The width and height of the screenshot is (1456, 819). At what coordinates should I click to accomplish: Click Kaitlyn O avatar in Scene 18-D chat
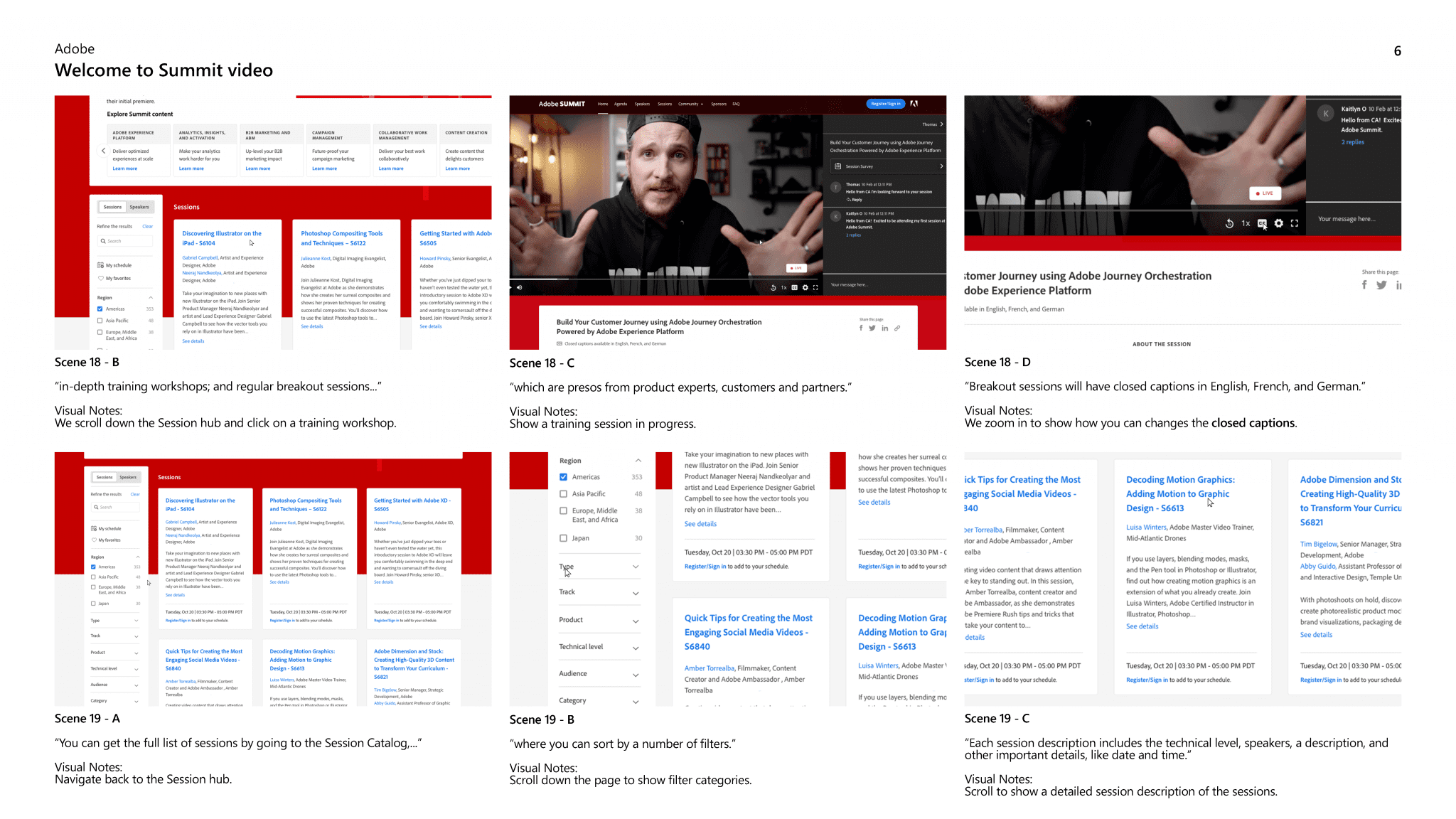(x=1325, y=113)
